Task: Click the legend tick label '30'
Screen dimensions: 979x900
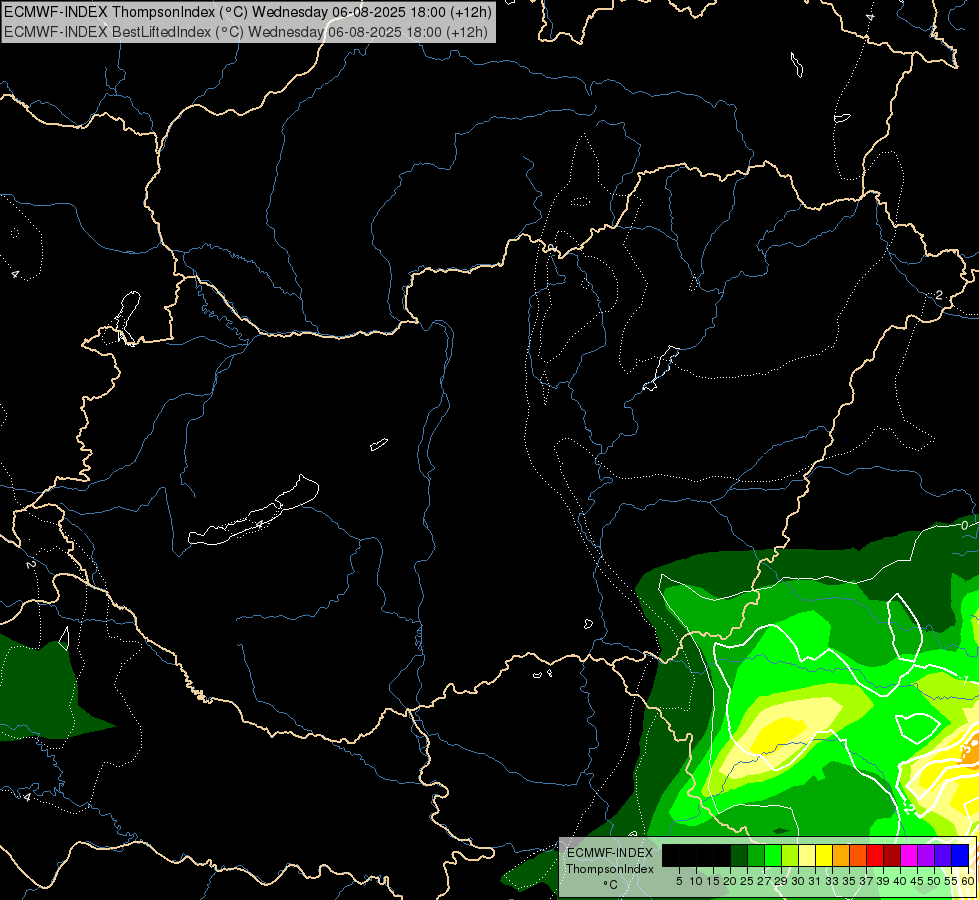Action: [798, 881]
